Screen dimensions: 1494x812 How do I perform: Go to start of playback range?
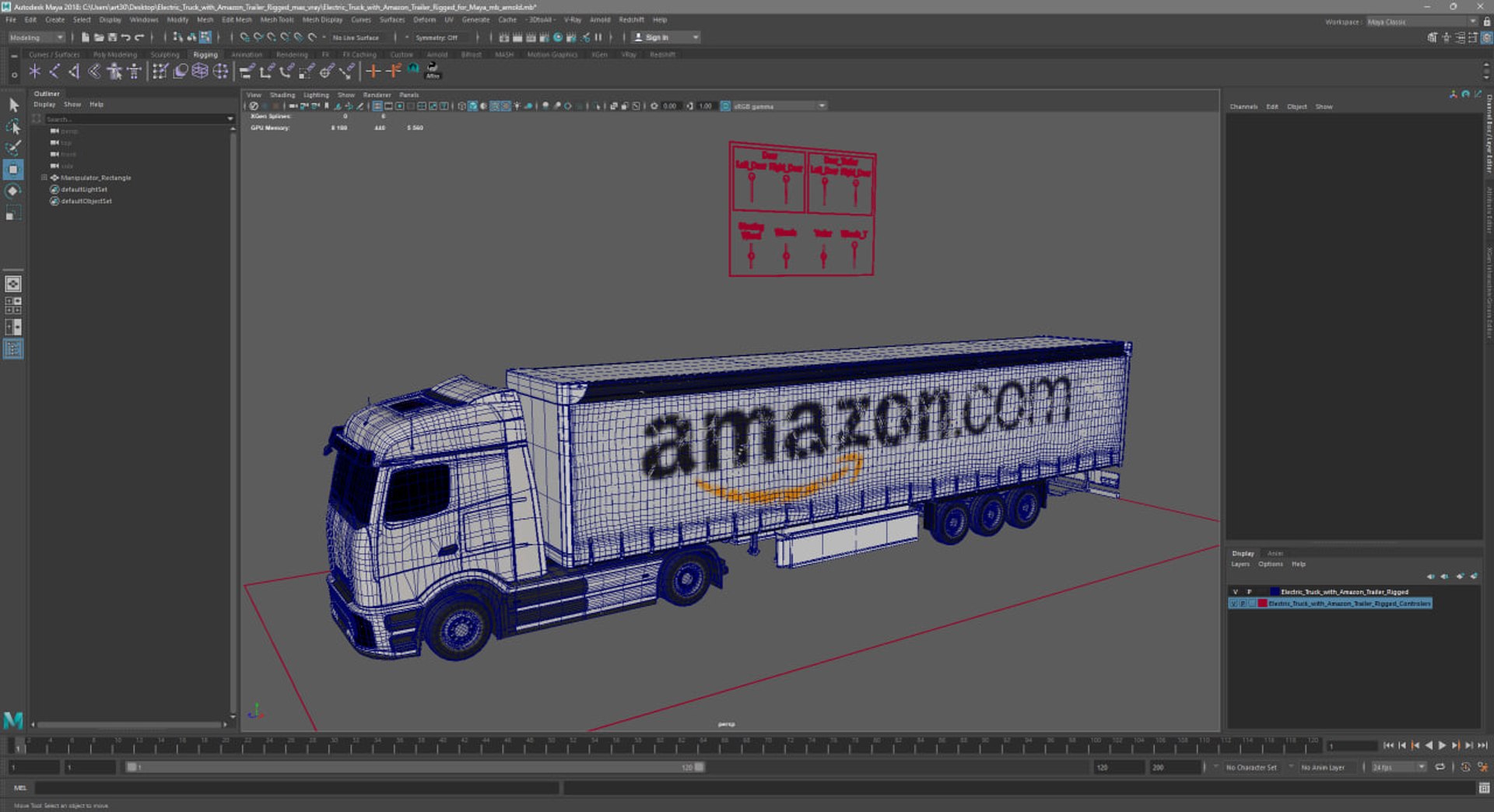pyautogui.click(x=1388, y=745)
